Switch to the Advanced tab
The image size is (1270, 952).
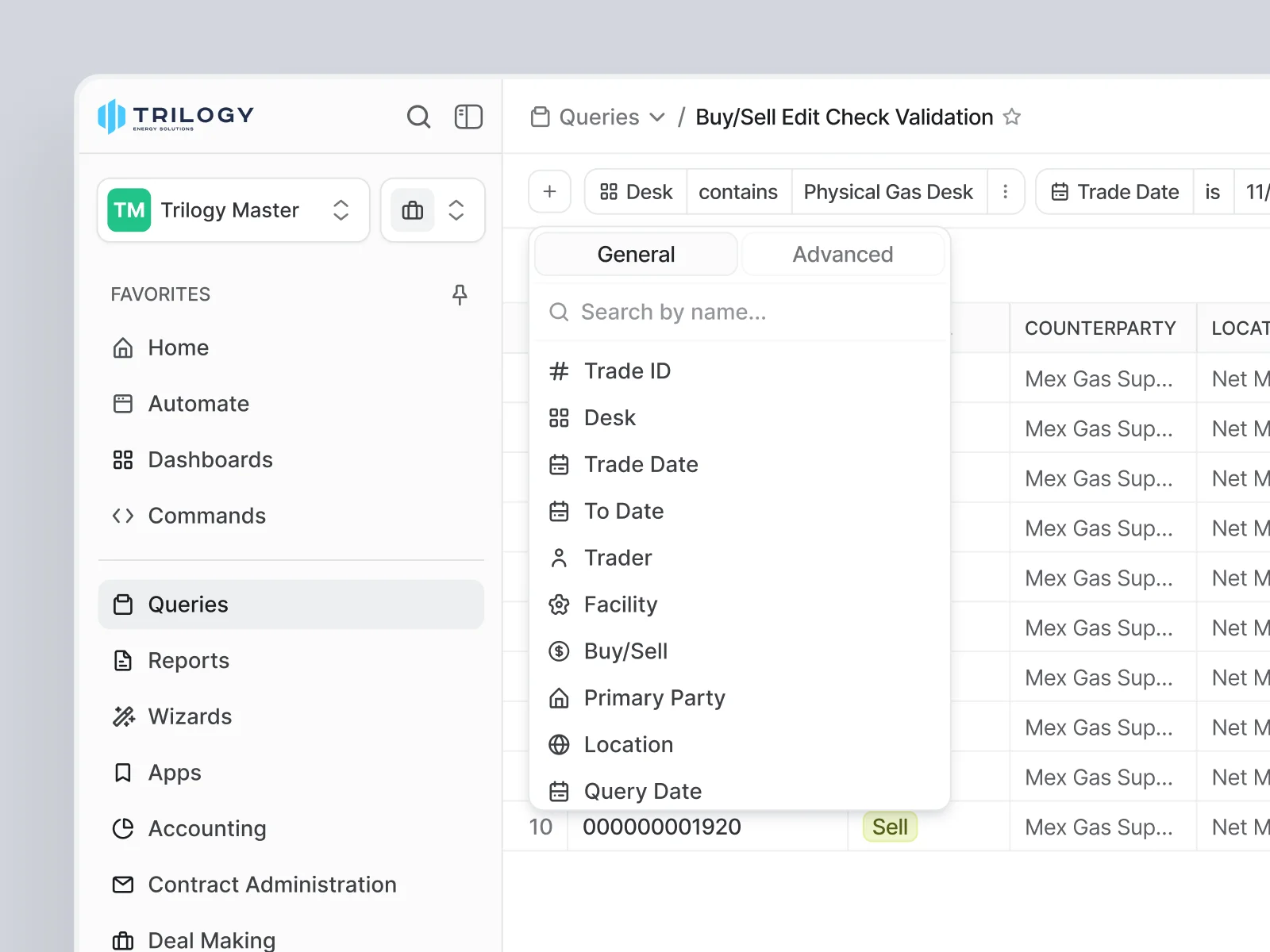[843, 255]
